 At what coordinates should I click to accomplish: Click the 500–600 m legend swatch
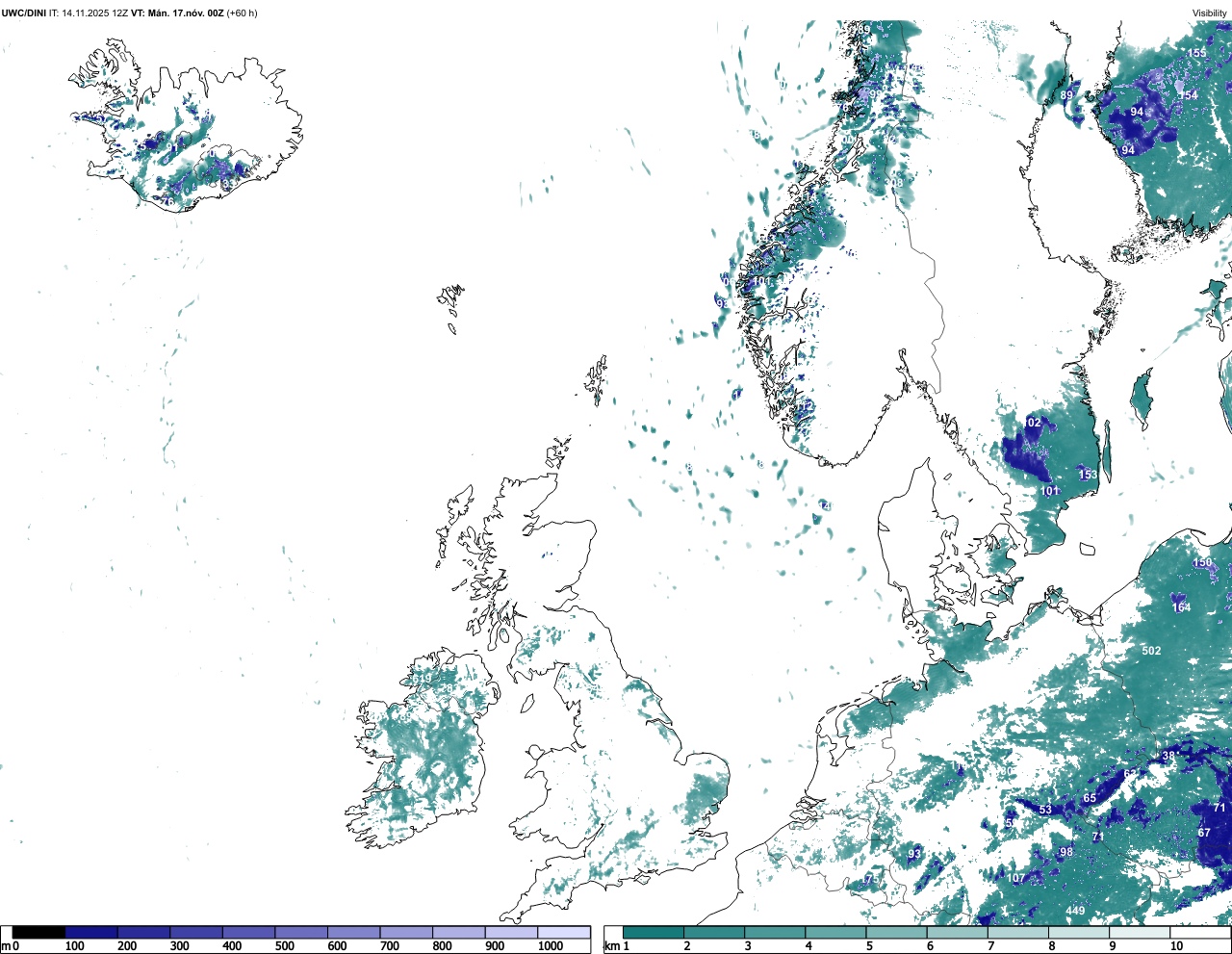301,932
